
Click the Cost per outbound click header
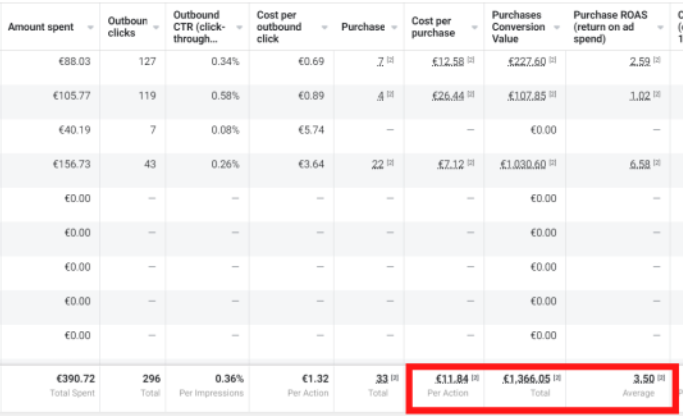[279, 27]
